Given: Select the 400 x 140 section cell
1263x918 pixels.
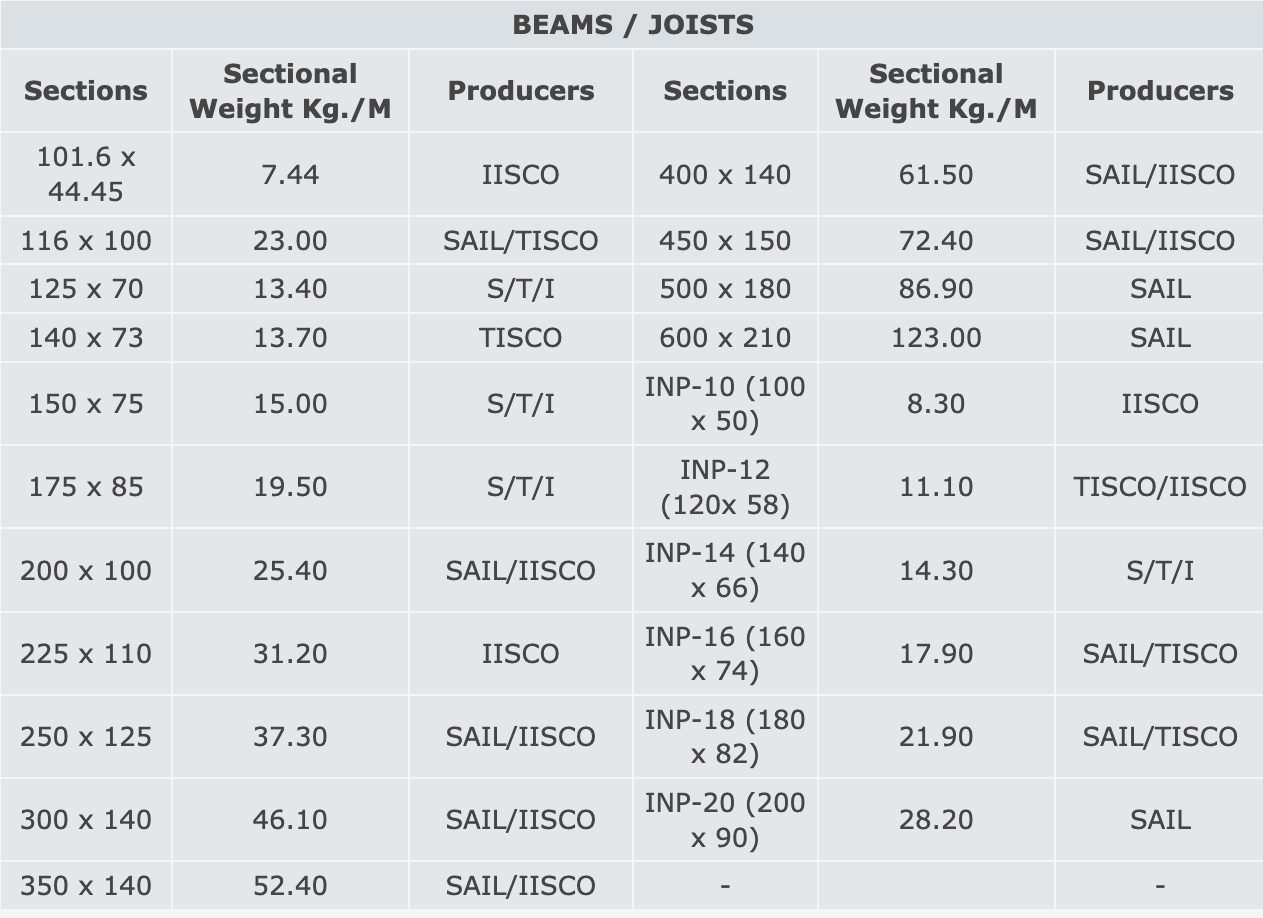Looking at the screenshot, I should tap(724, 175).
